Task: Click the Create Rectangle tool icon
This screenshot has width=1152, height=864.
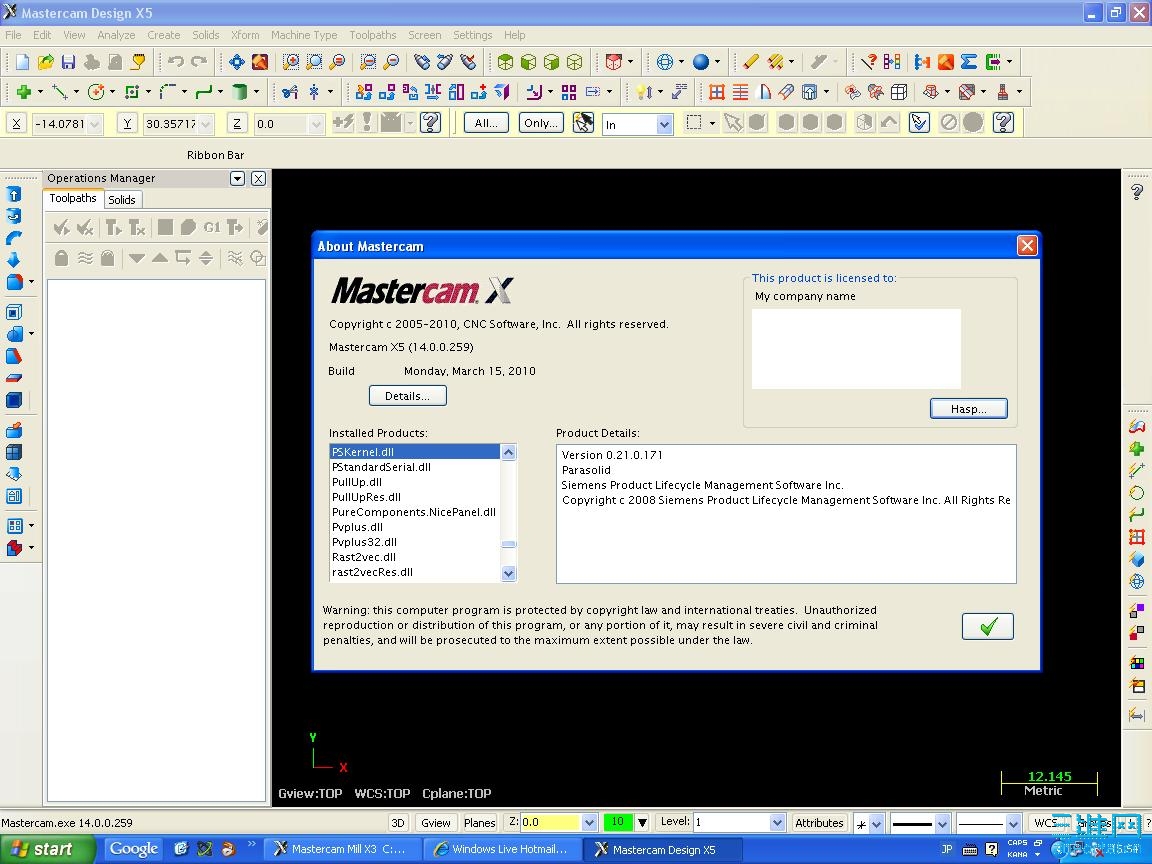Action: 132,92
